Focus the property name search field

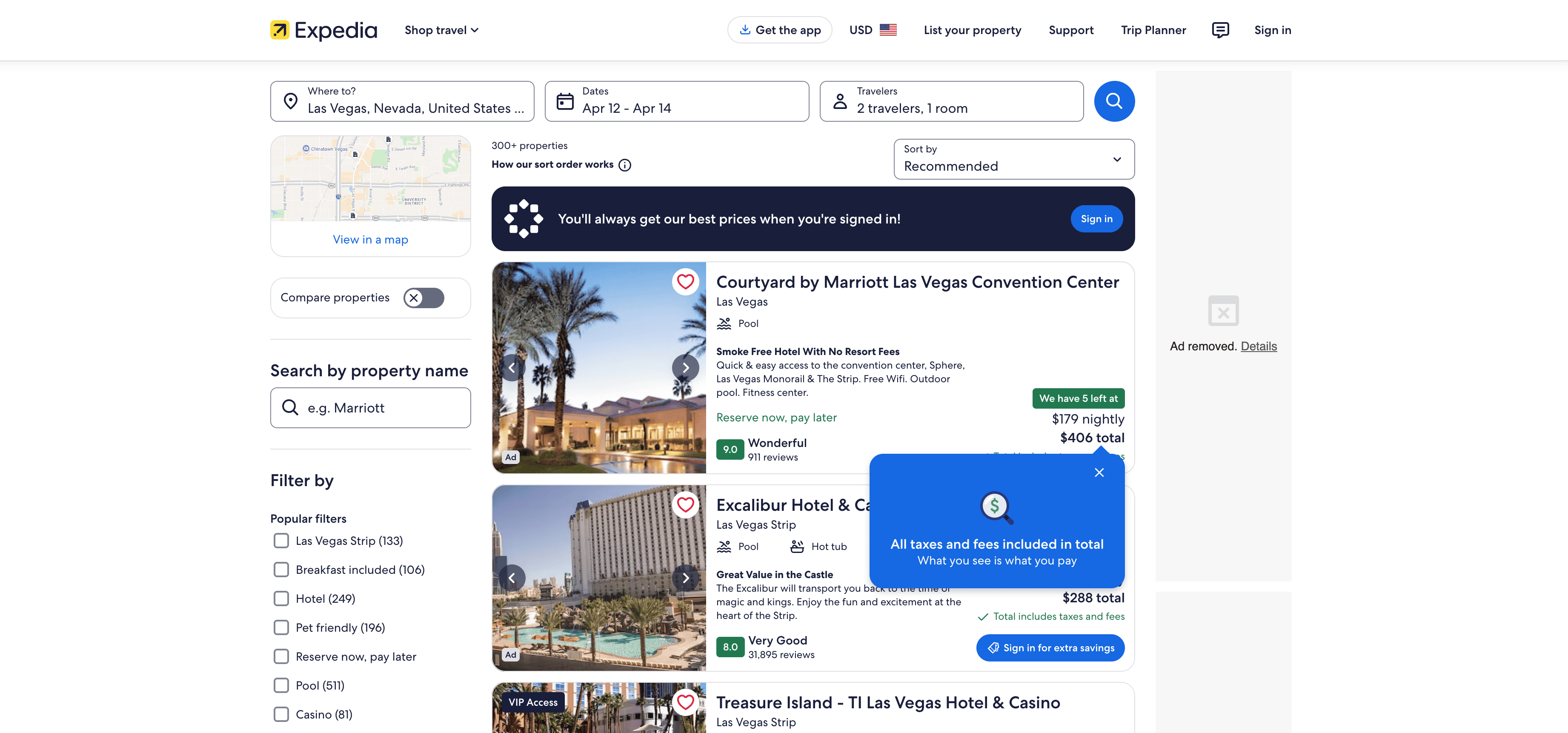(x=370, y=408)
